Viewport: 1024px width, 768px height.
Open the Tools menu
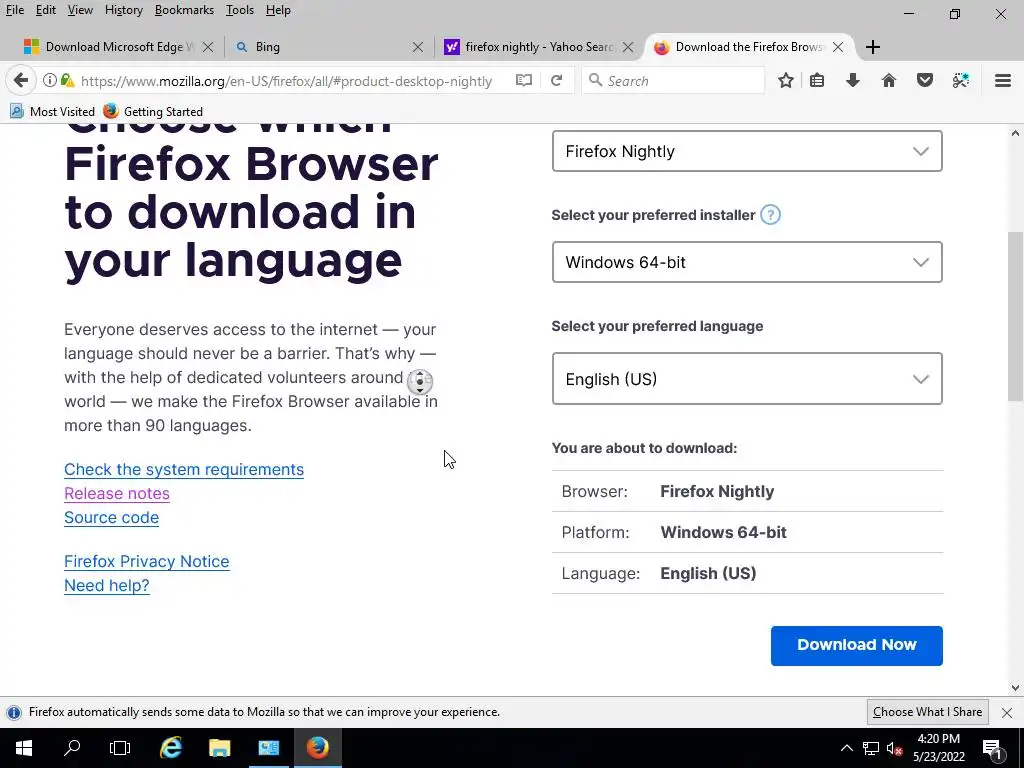(240, 10)
